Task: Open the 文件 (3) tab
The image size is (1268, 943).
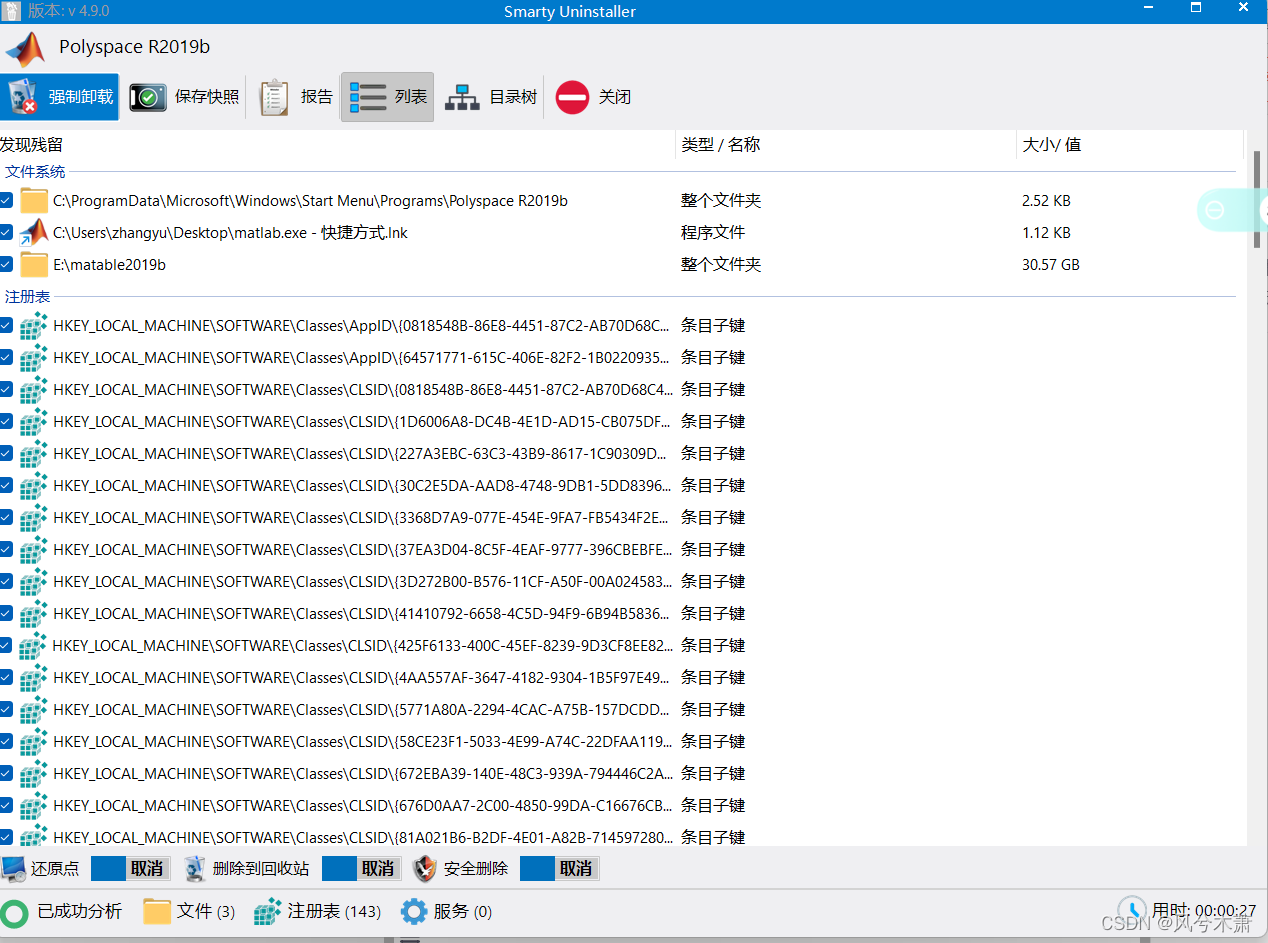Action: [190, 912]
